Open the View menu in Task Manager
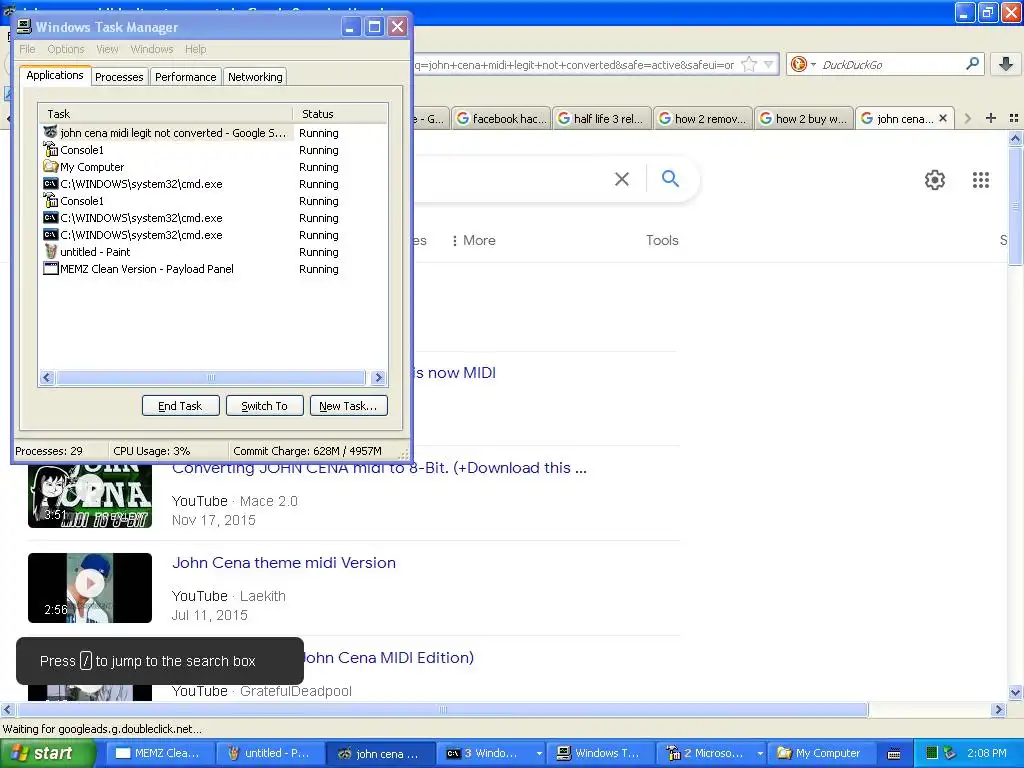This screenshot has height=768, width=1024. [107, 49]
